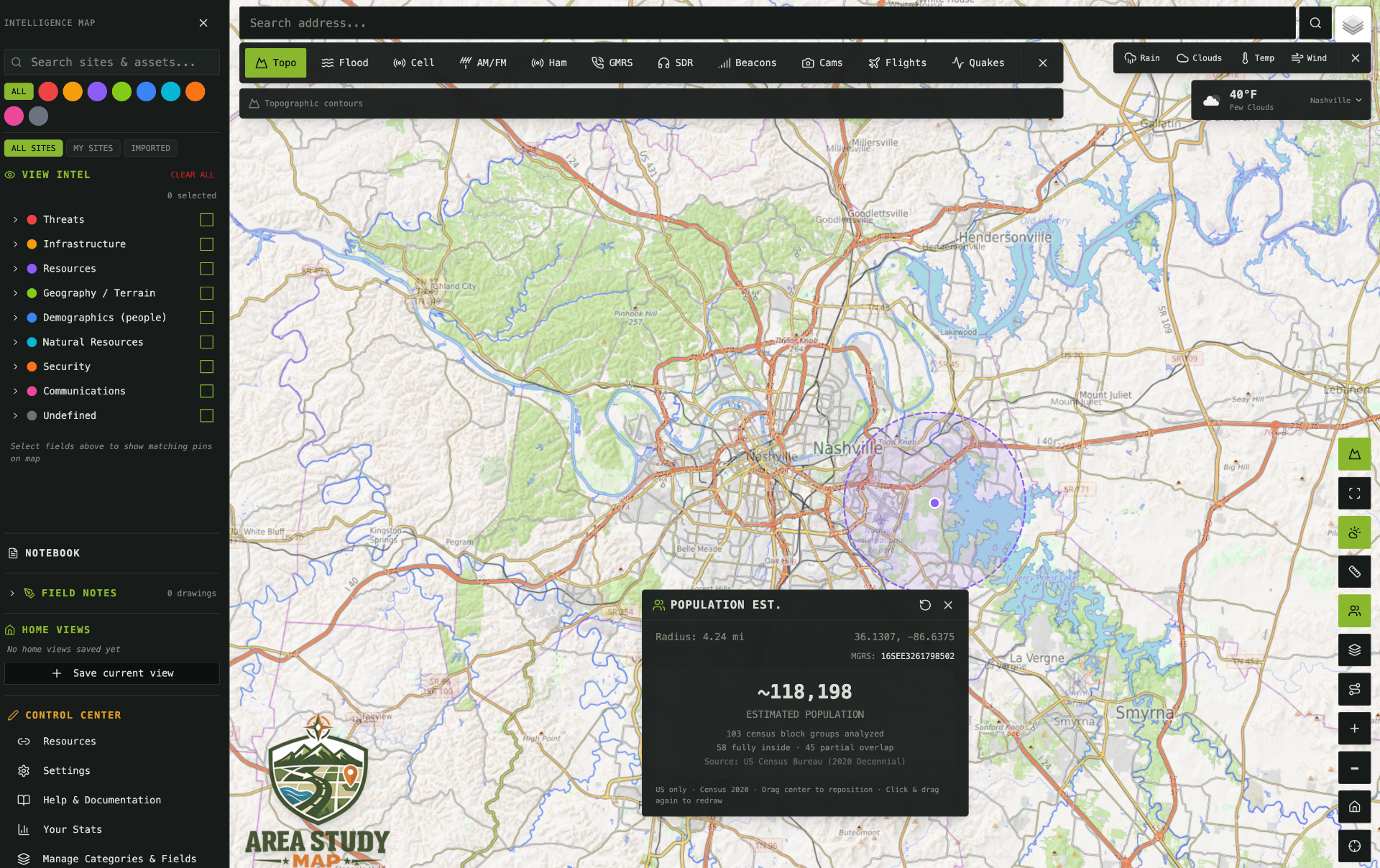The image size is (1380, 868).
Task: Click Search sites & assets field
Action: click(112, 63)
